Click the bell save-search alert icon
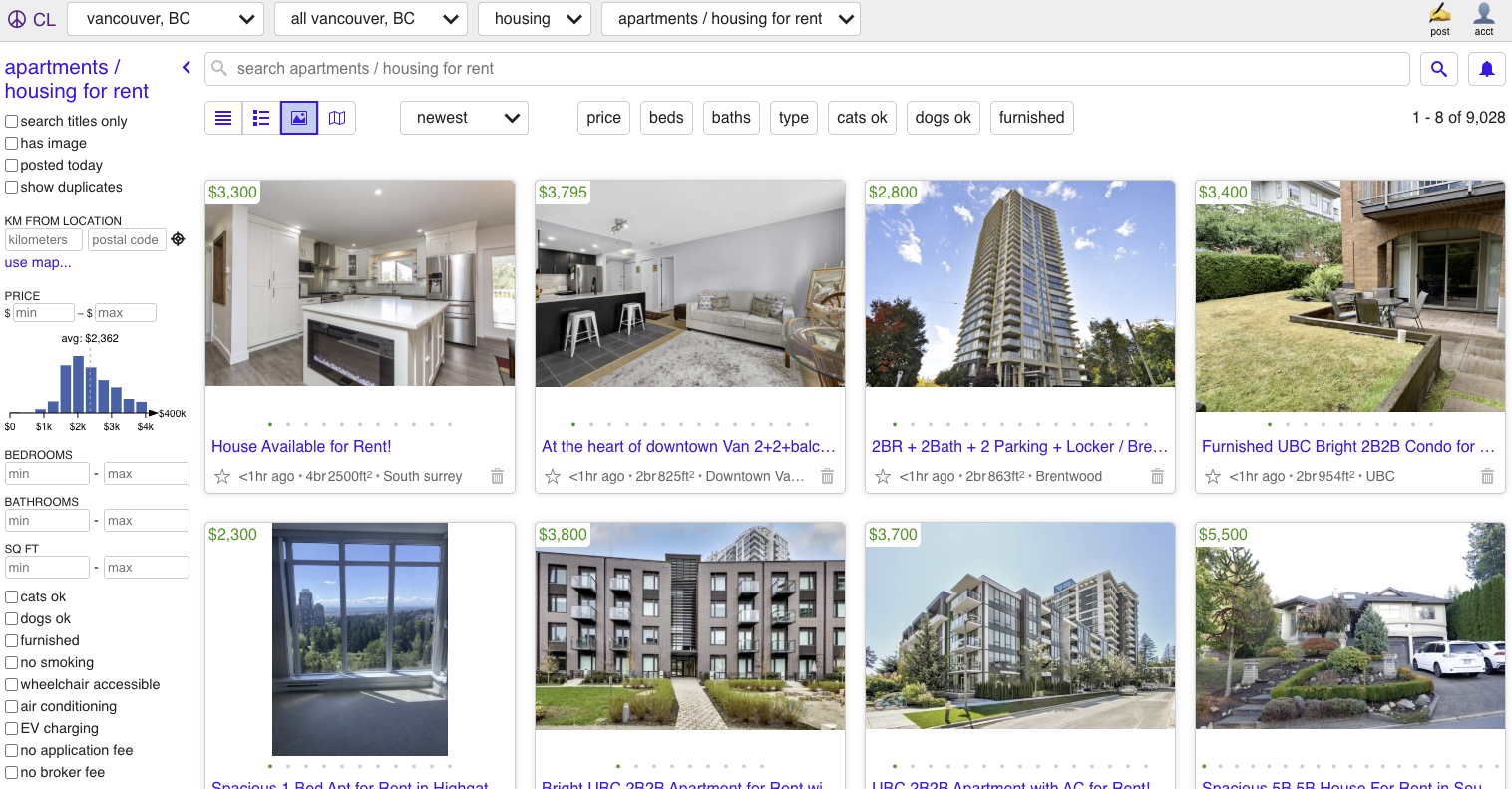 1487,69
